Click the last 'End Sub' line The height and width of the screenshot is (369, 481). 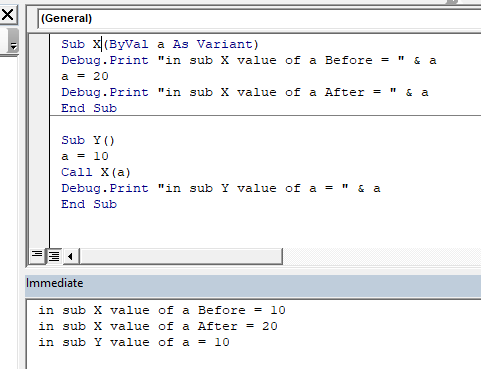point(89,204)
